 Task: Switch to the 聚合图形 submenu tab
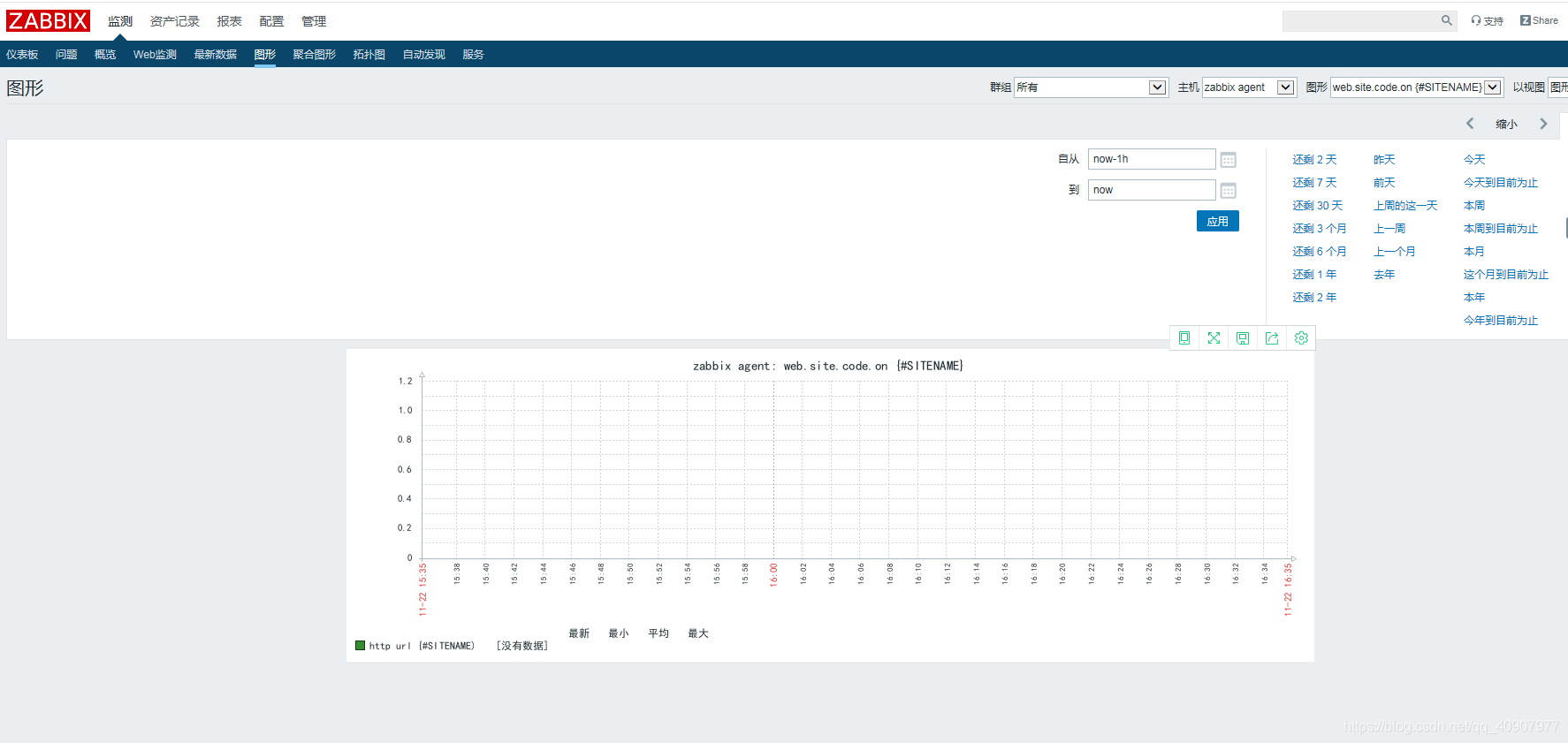point(315,55)
